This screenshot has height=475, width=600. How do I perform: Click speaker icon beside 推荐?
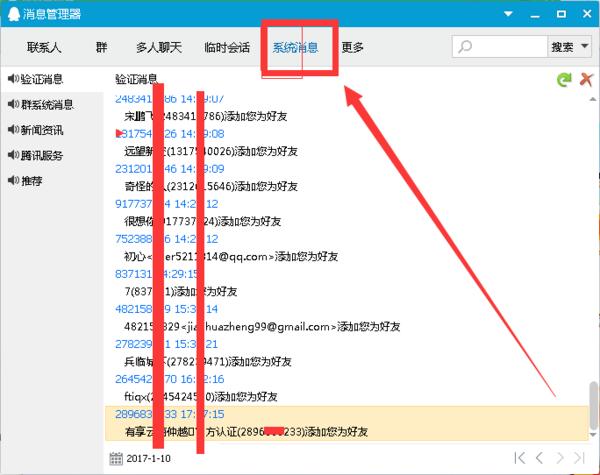(13, 180)
